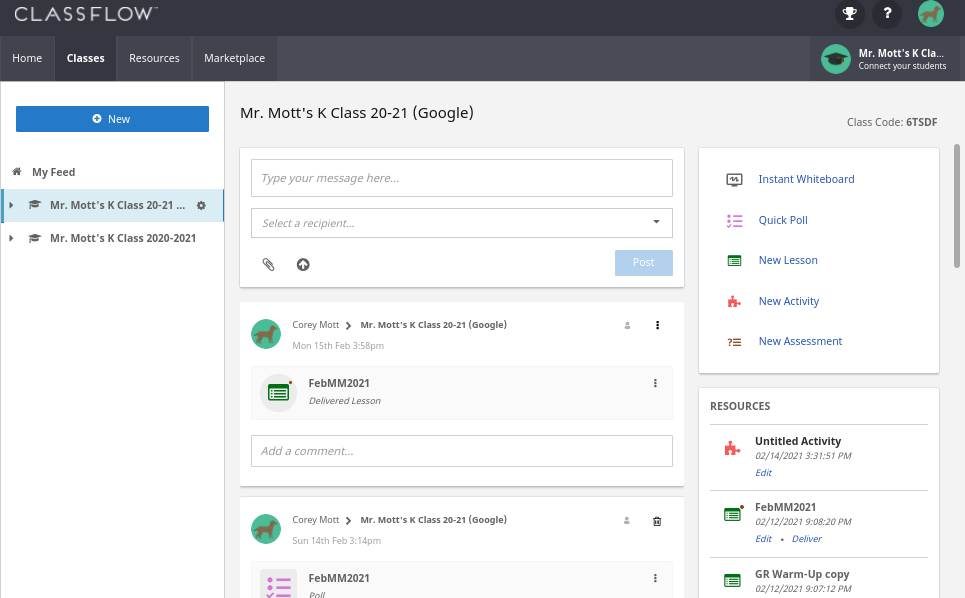Viewport: 965px width, 598px height.
Task: Attach a file using the paperclip icon
Action: [x=266, y=264]
